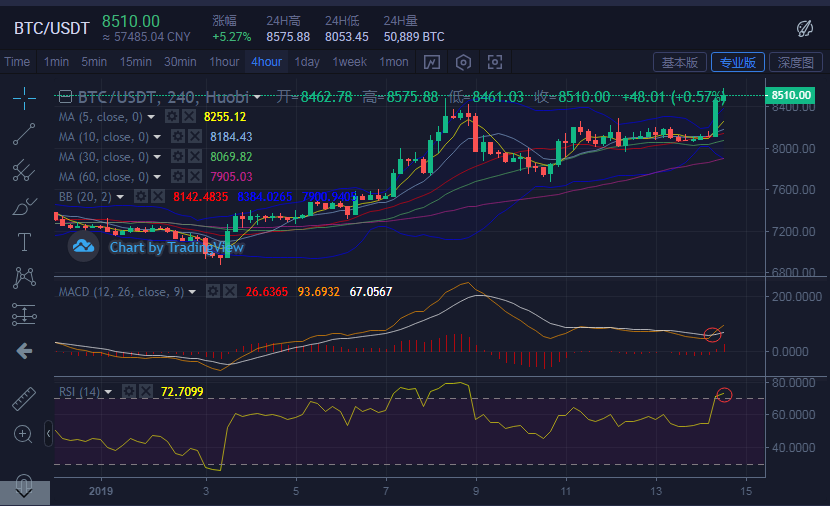Switch to the 1hour interval
The width and height of the screenshot is (830, 506).
224,62
